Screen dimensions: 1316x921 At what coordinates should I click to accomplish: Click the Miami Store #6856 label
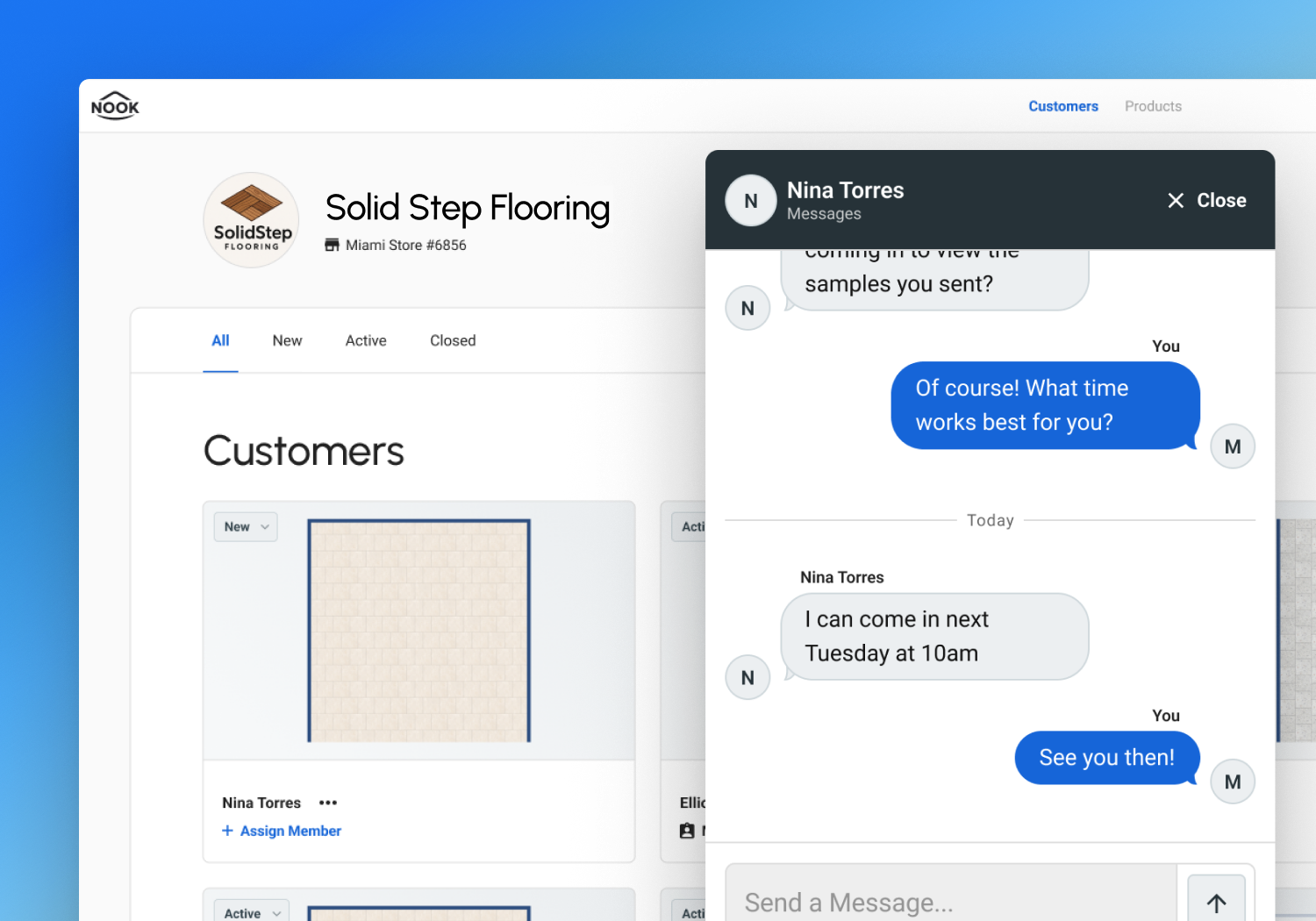[x=405, y=245]
